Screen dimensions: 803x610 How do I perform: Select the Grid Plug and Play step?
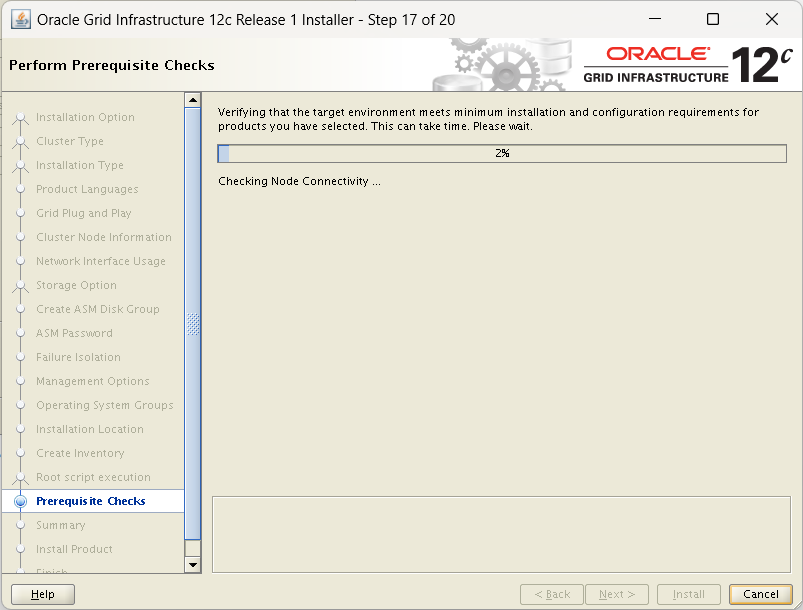point(83,213)
